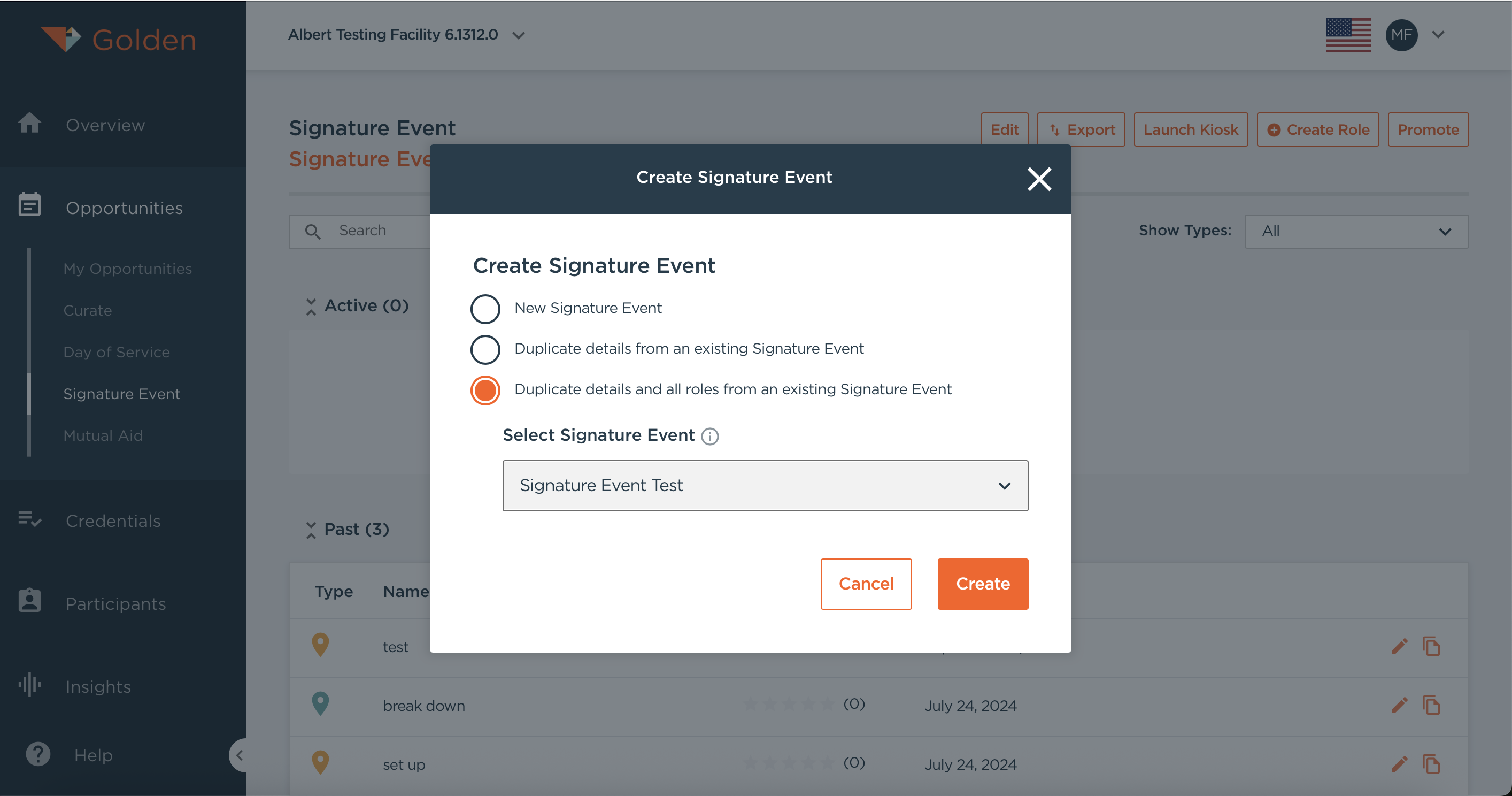Click the info icon beside Select Signature Event

709,437
